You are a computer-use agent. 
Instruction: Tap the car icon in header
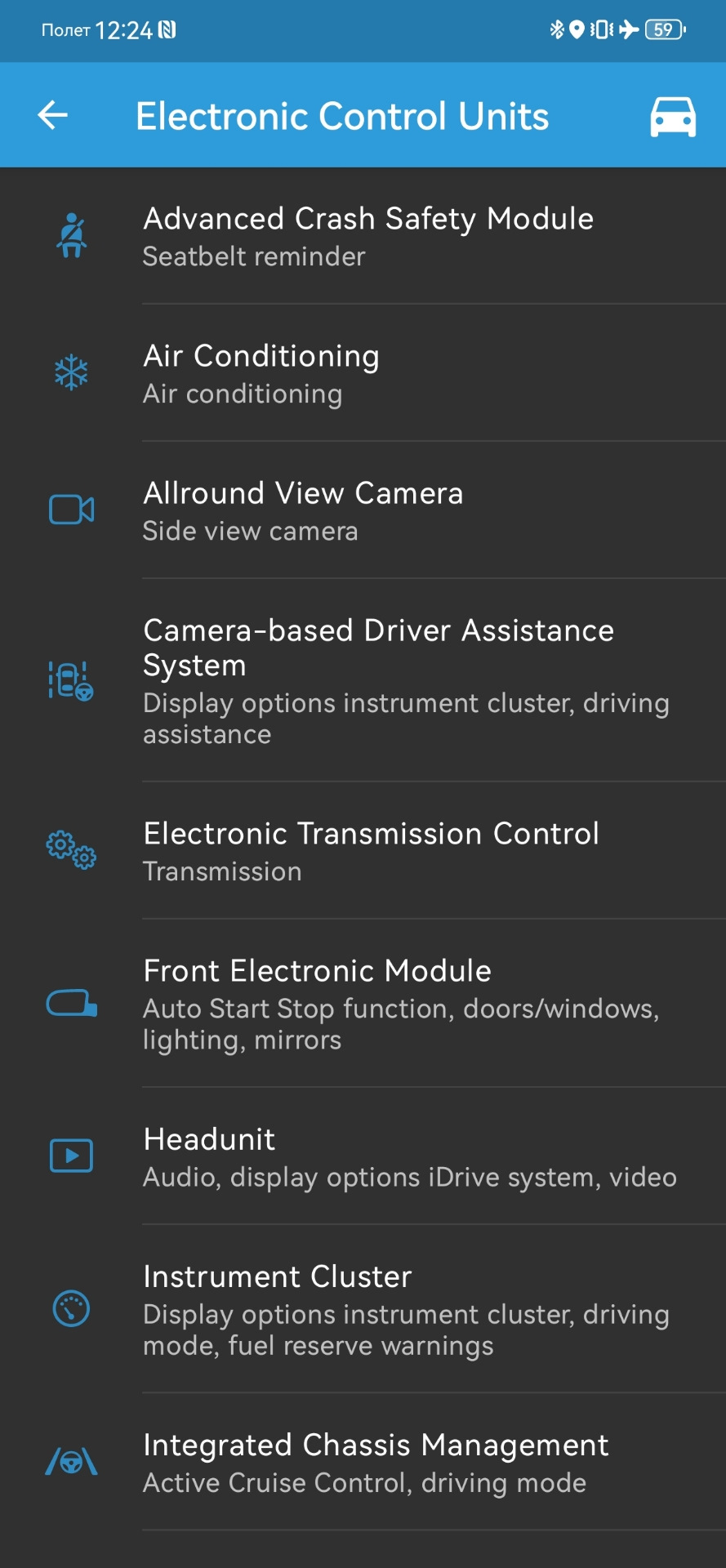click(672, 116)
